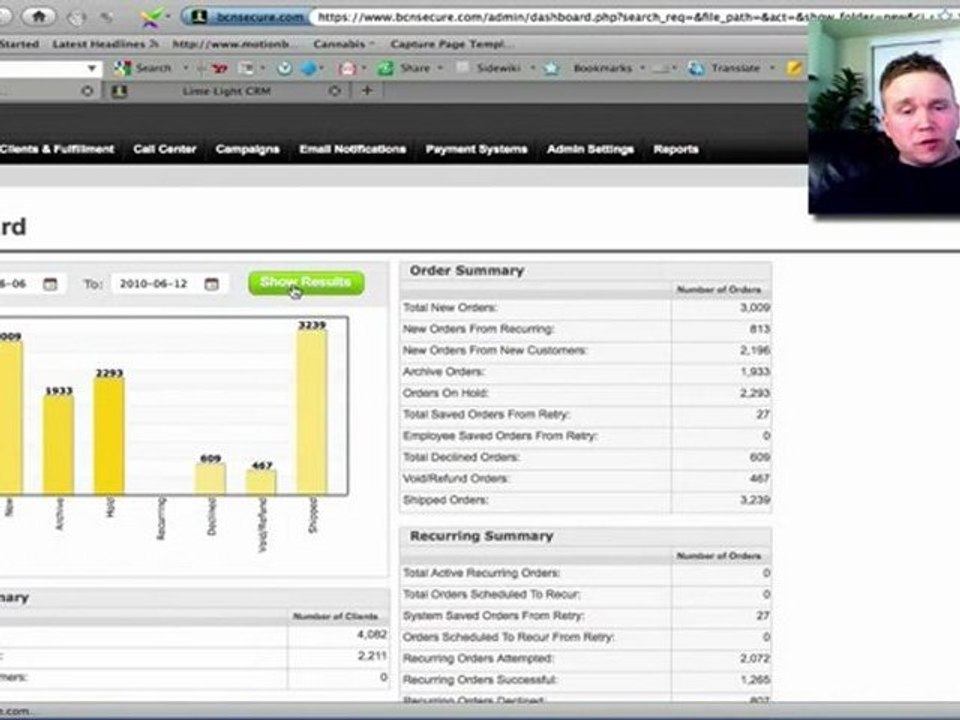This screenshot has width=960, height=720.
Task: Select the Total New Orders row label
Action: [450, 308]
